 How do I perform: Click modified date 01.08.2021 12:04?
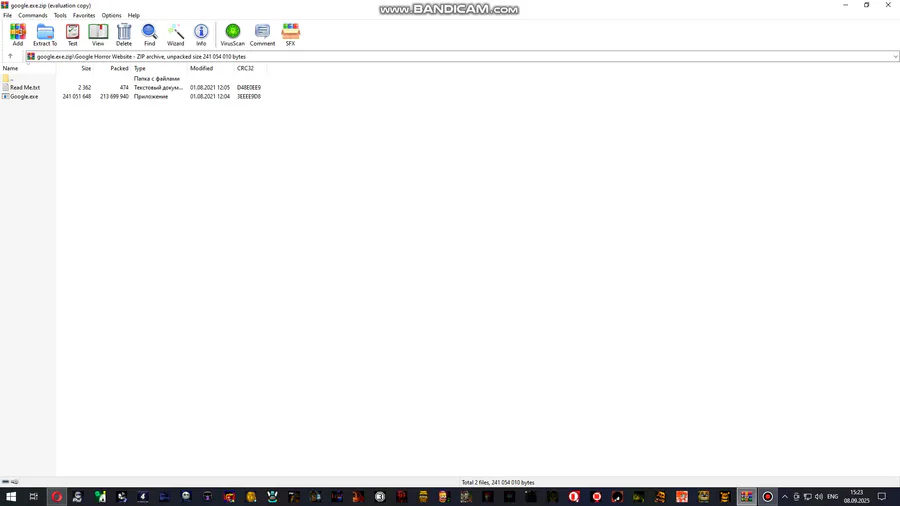(x=210, y=97)
